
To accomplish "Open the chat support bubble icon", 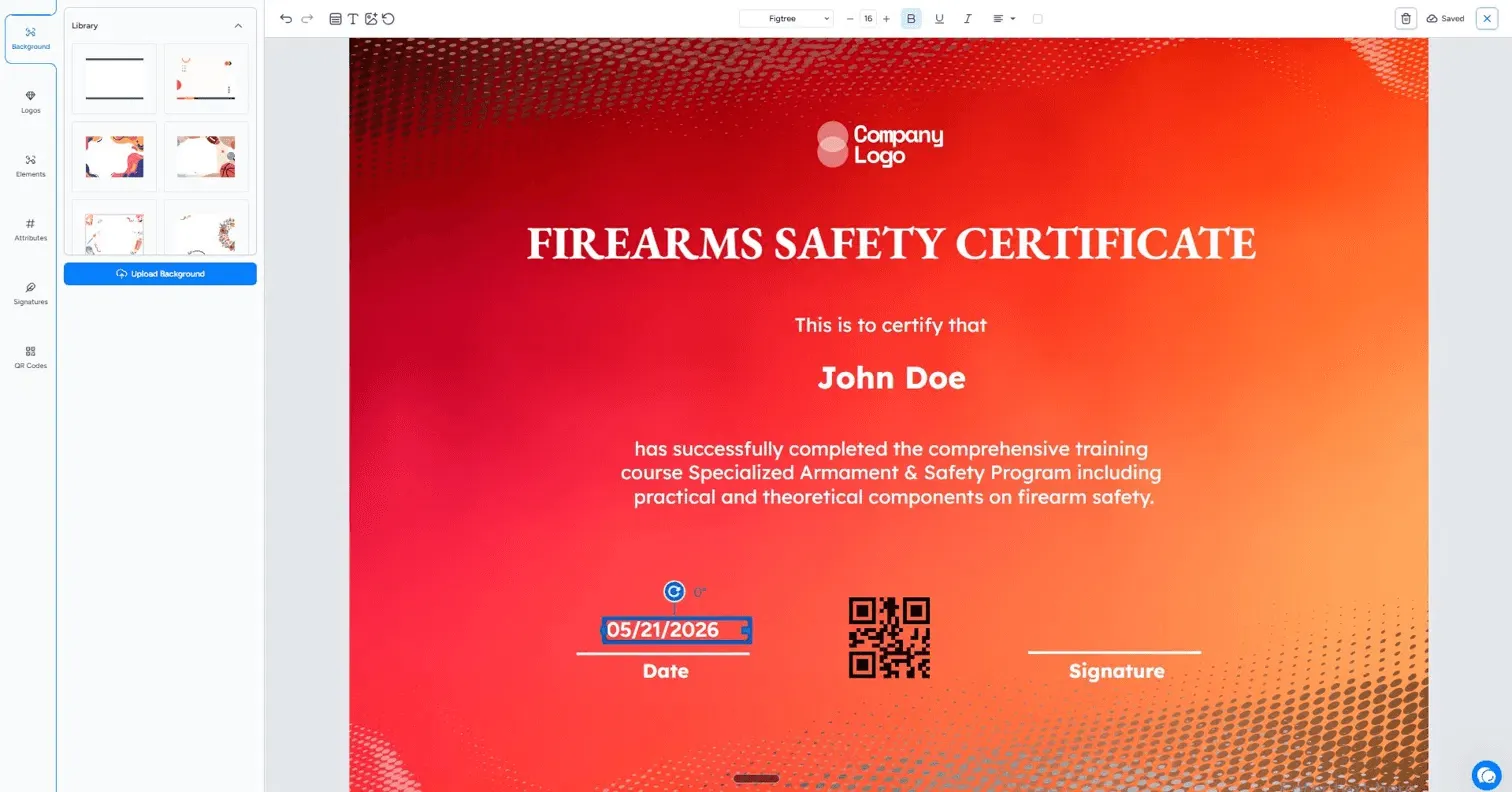I will 1486,775.
